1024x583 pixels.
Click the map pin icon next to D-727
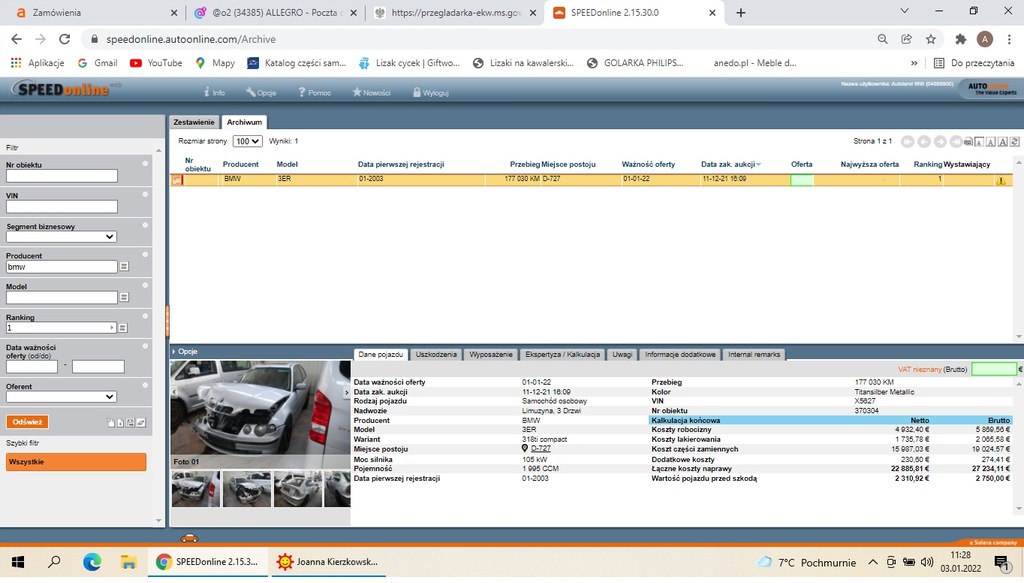pos(525,448)
